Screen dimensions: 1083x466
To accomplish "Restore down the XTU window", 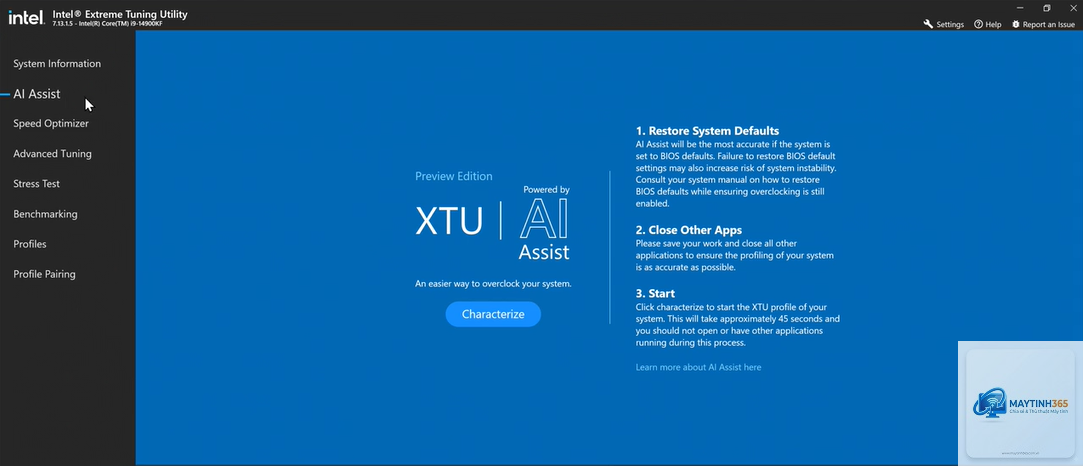I will tap(1047, 8).
